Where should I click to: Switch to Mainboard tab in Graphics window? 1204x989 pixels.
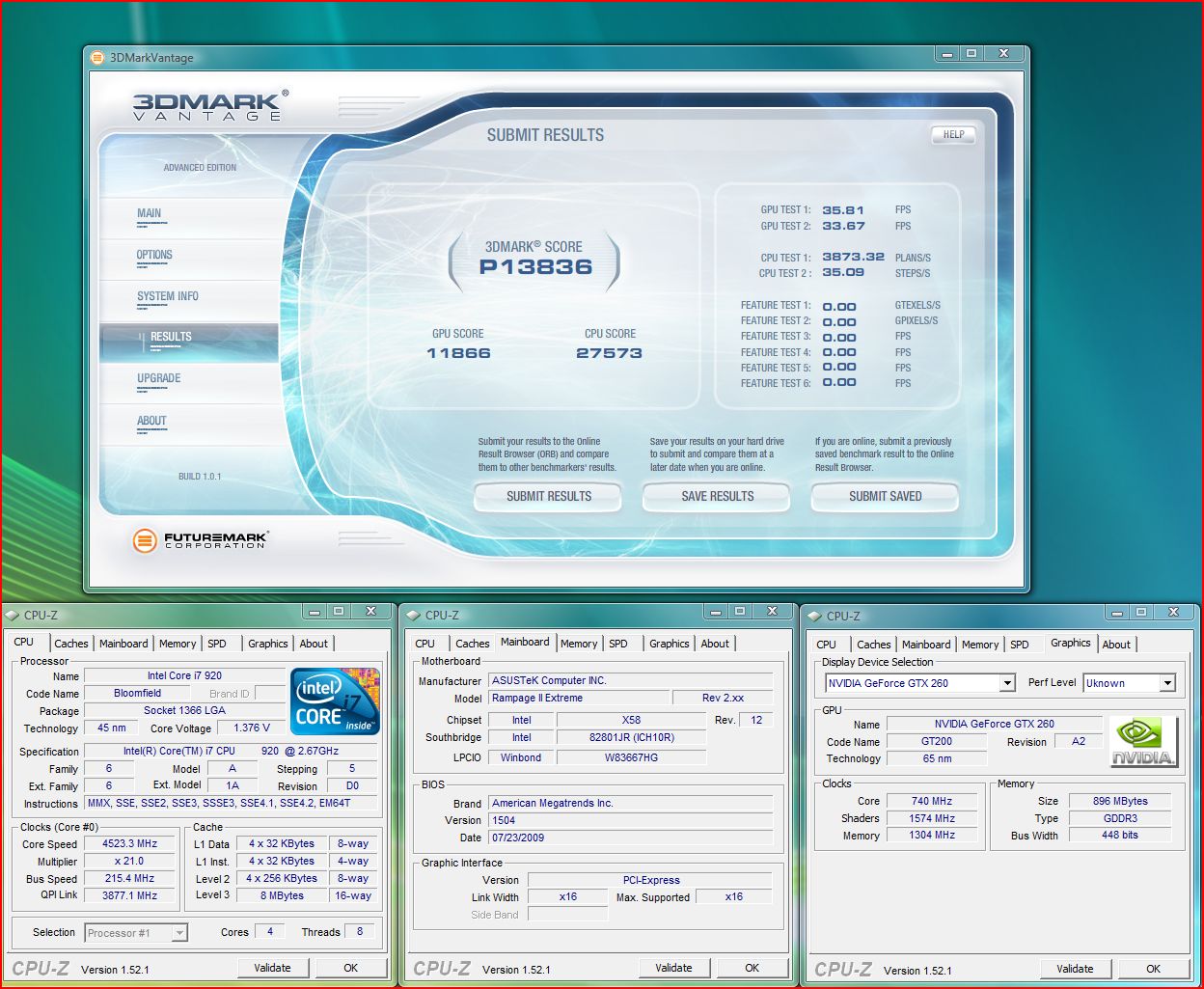[926, 645]
